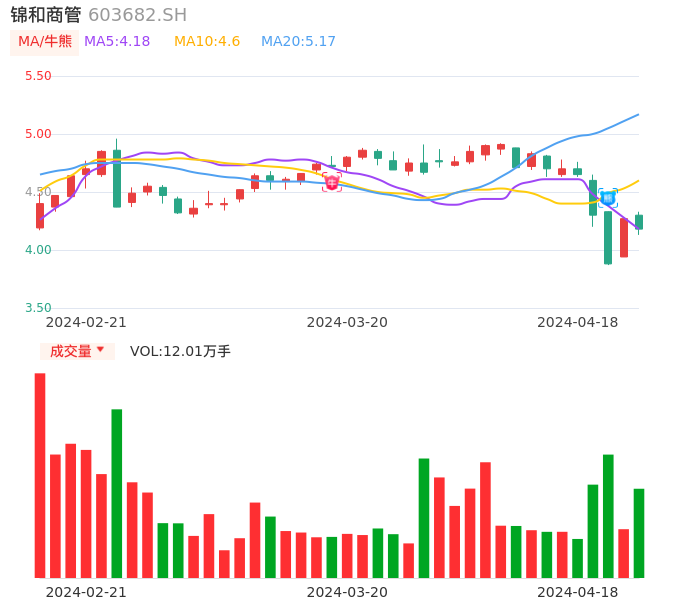The height and width of the screenshot is (606, 686).
Task: Click the 2024-03-20 date label on price axis
Action: (347, 322)
